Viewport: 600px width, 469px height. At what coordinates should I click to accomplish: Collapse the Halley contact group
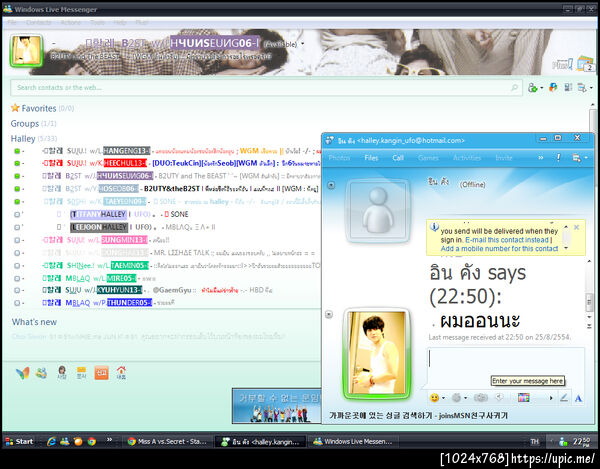[x=34, y=138]
